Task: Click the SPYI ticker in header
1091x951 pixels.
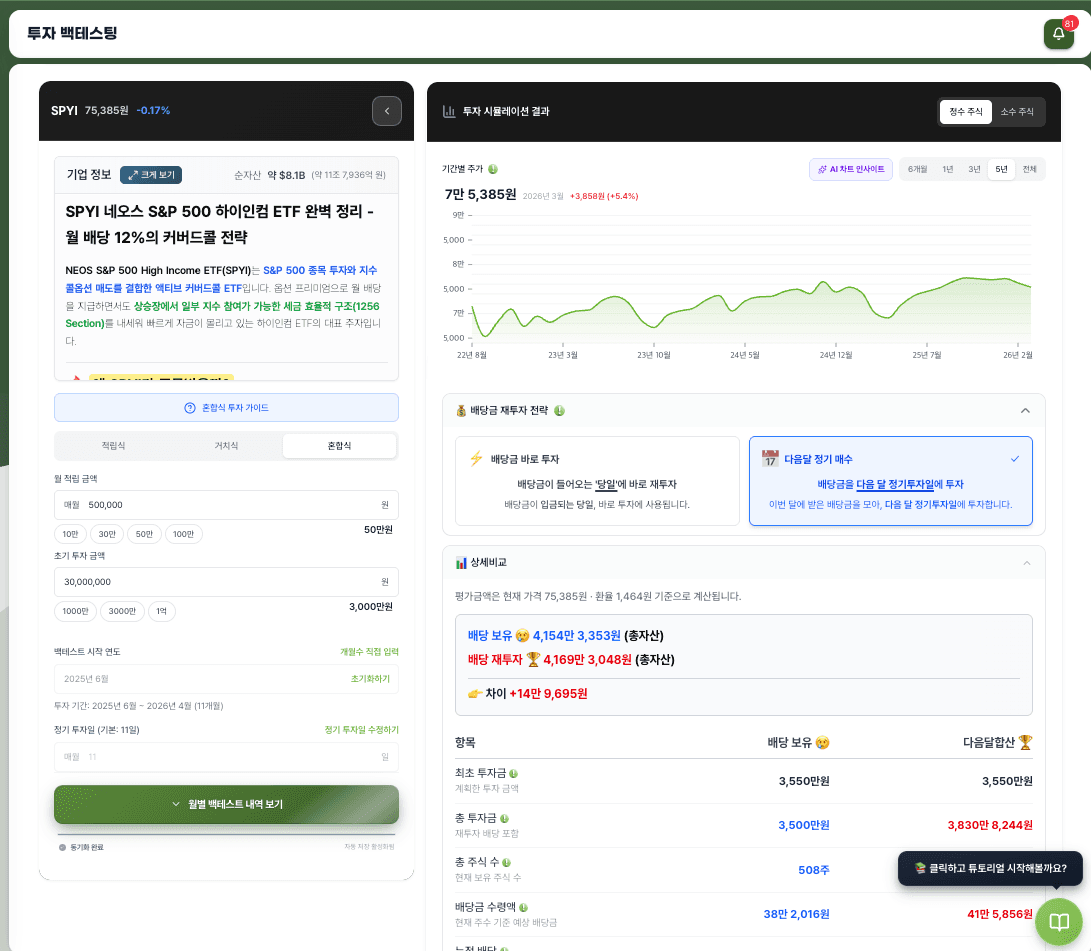Action: coord(64,111)
